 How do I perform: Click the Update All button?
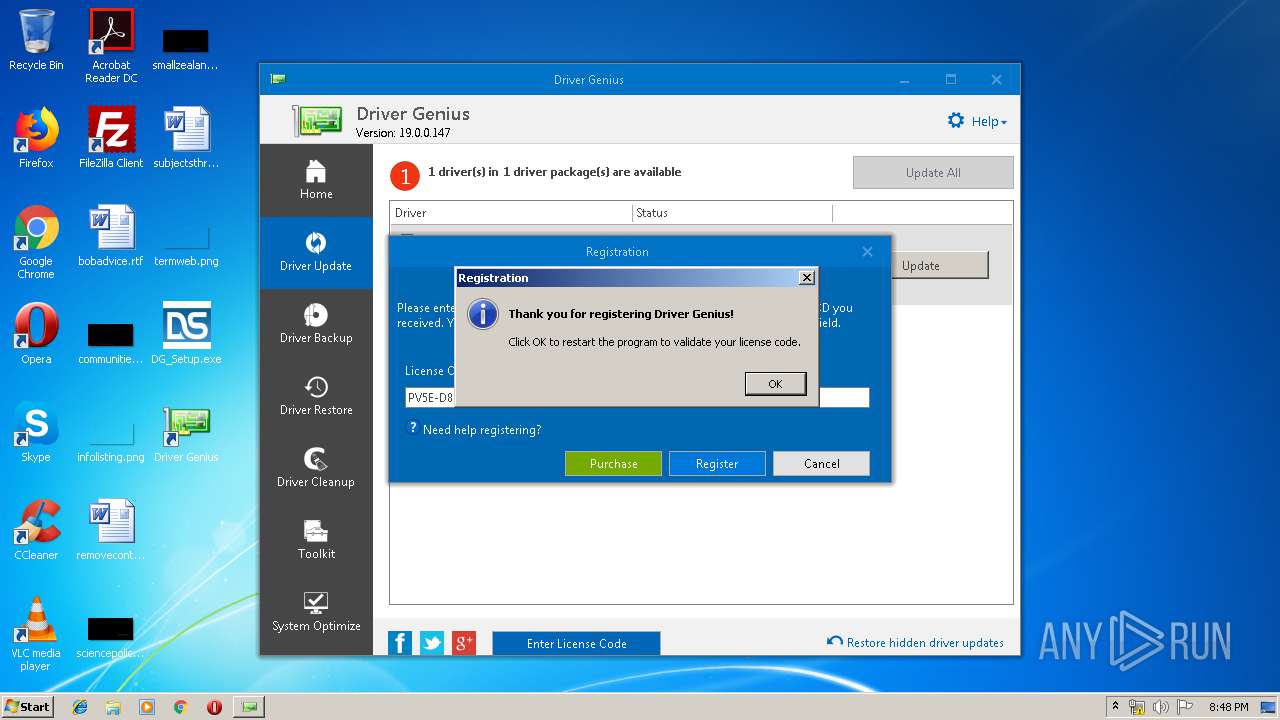[x=933, y=173]
